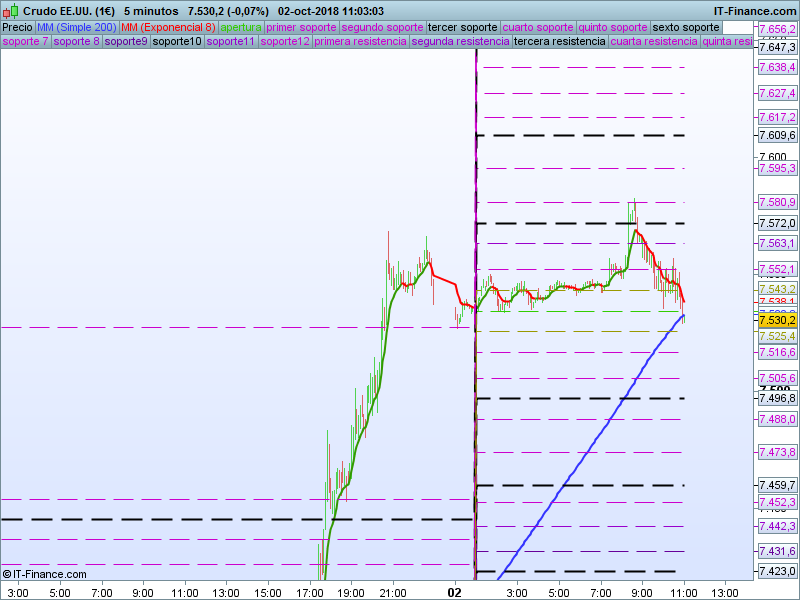Click the 5 minutos timeframe text
Image resolution: width=800 pixels, height=600 pixels.
151,11
